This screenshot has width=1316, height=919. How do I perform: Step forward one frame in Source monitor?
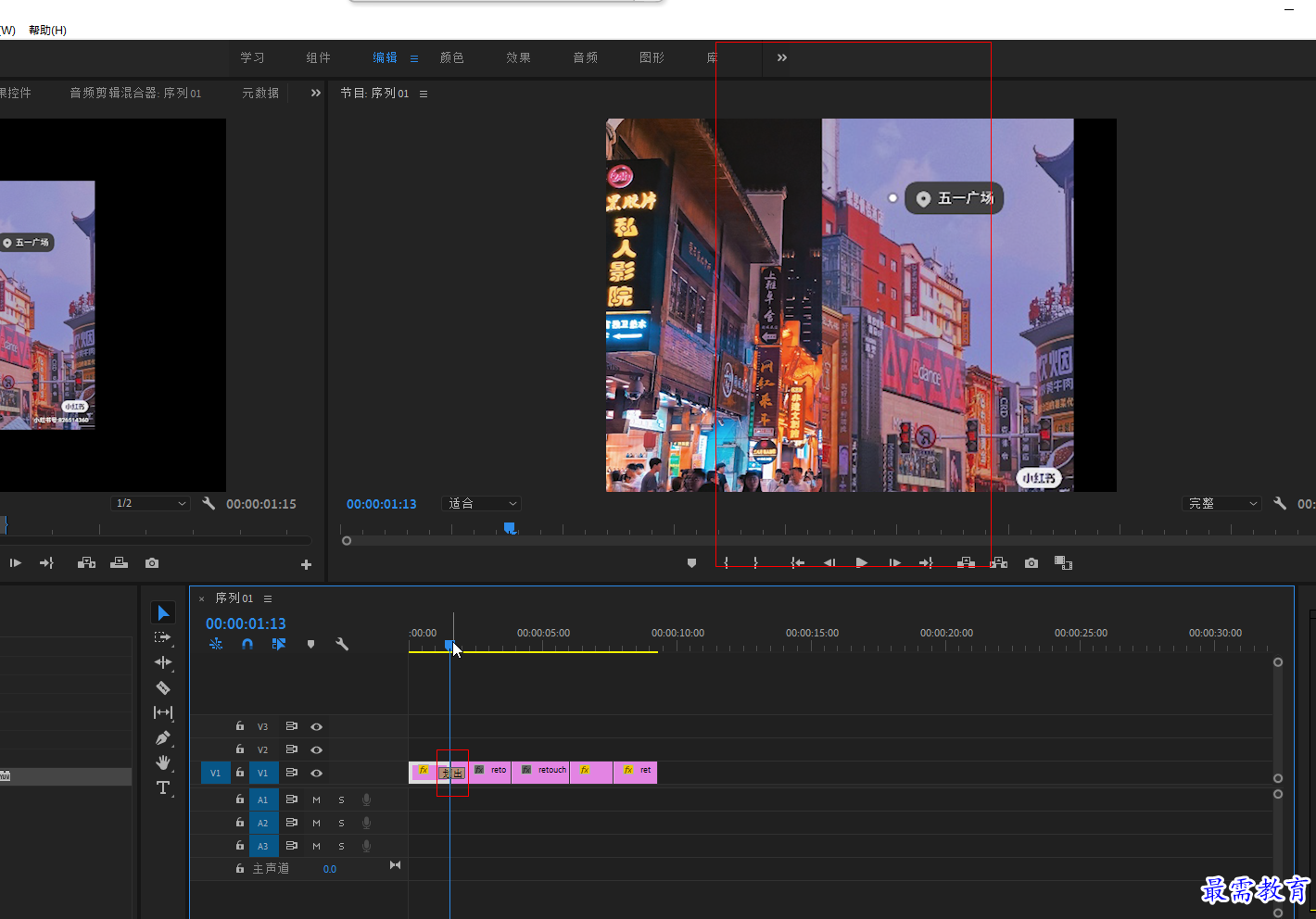15,563
